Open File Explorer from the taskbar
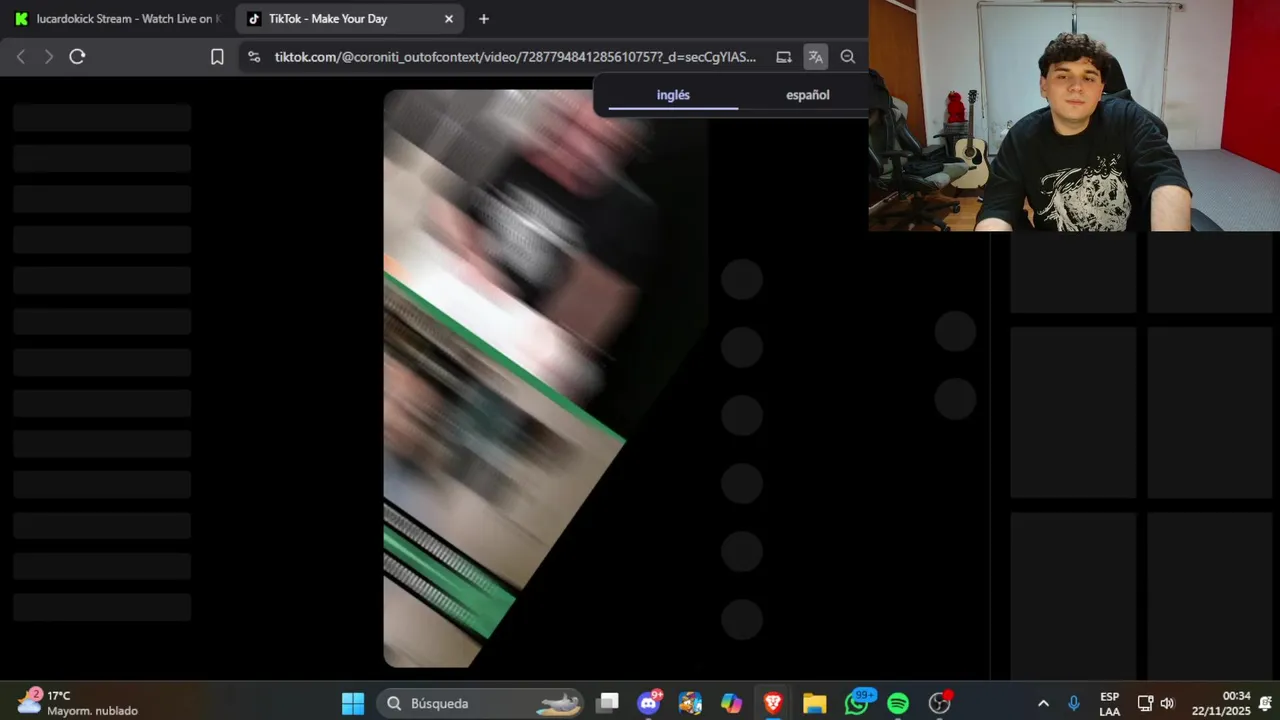1280x720 pixels. (815, 703)
